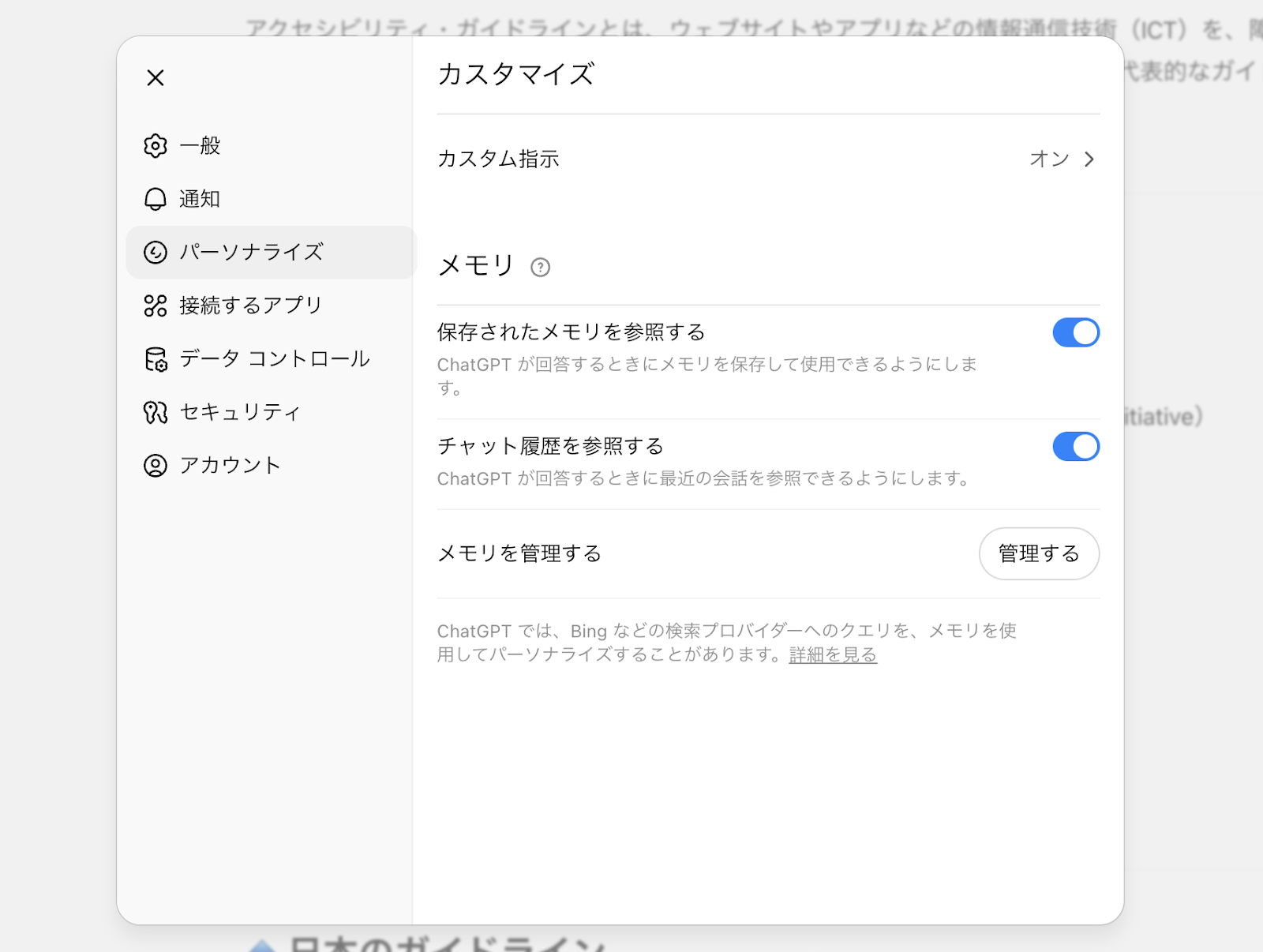
Task: Open the 詳細を見る link
Action: (x=831, y=655)
